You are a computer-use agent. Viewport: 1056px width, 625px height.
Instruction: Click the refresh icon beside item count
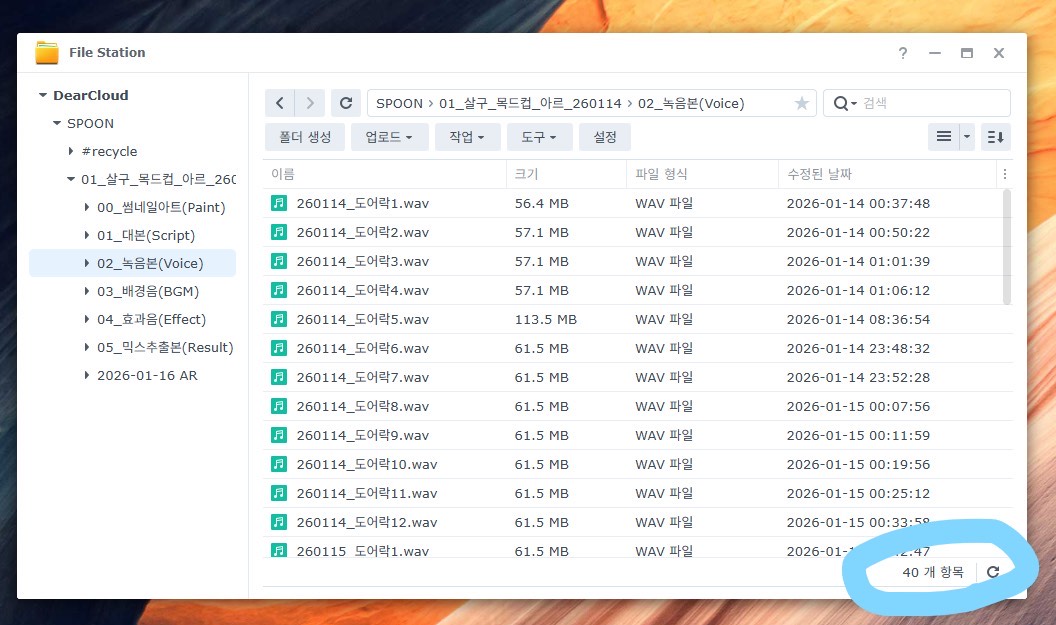993,572
